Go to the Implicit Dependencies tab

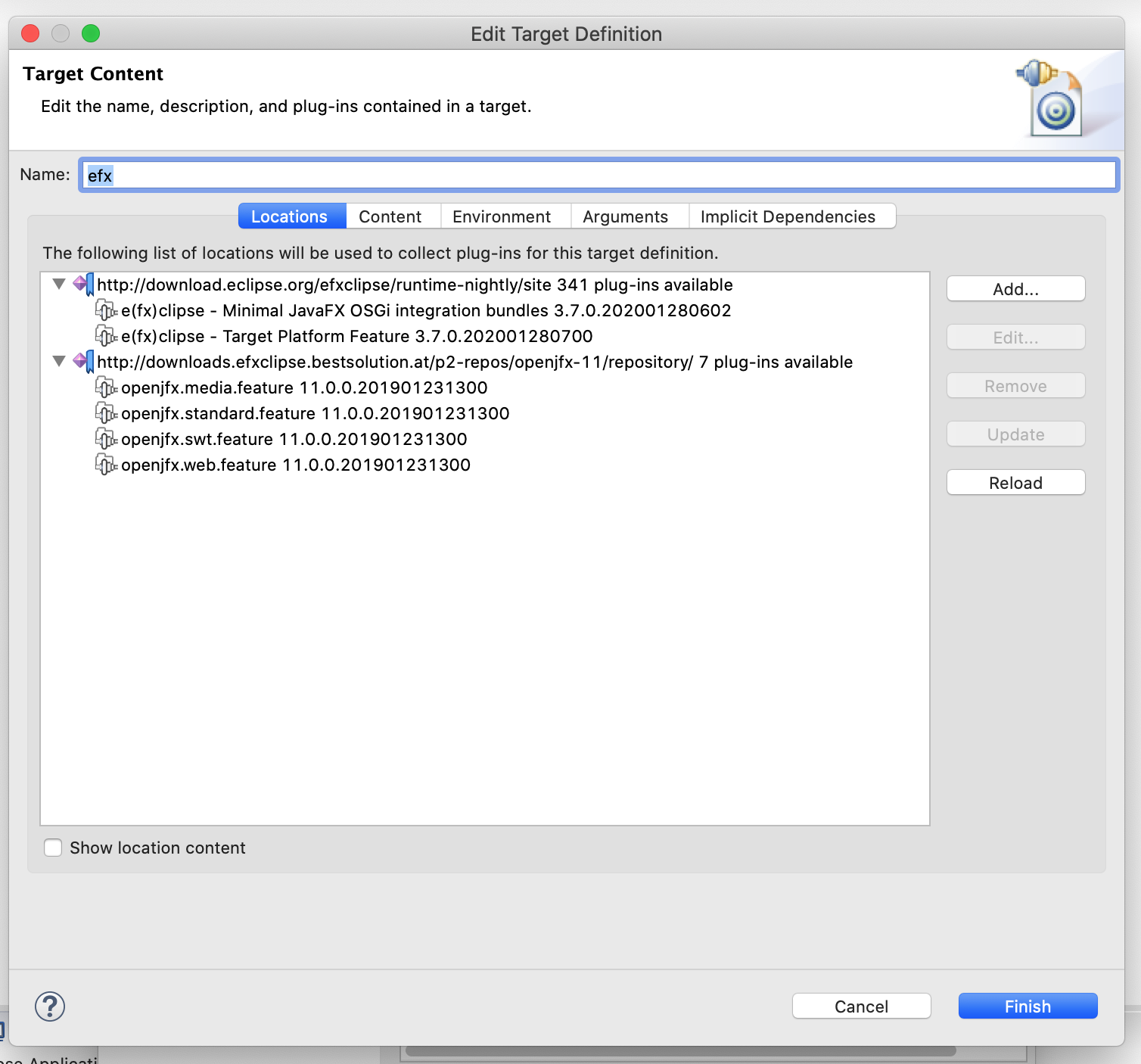coord(788,216)
